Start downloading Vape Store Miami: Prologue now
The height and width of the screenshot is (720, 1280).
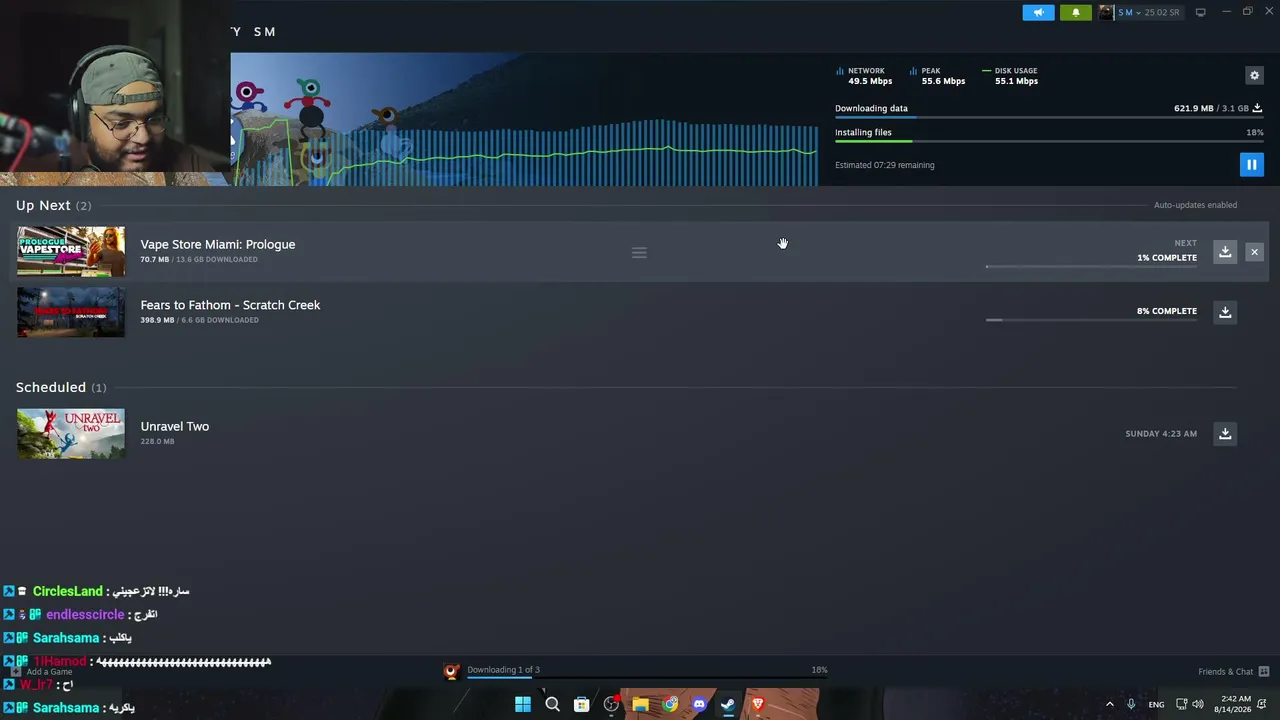coord(1225,252)
